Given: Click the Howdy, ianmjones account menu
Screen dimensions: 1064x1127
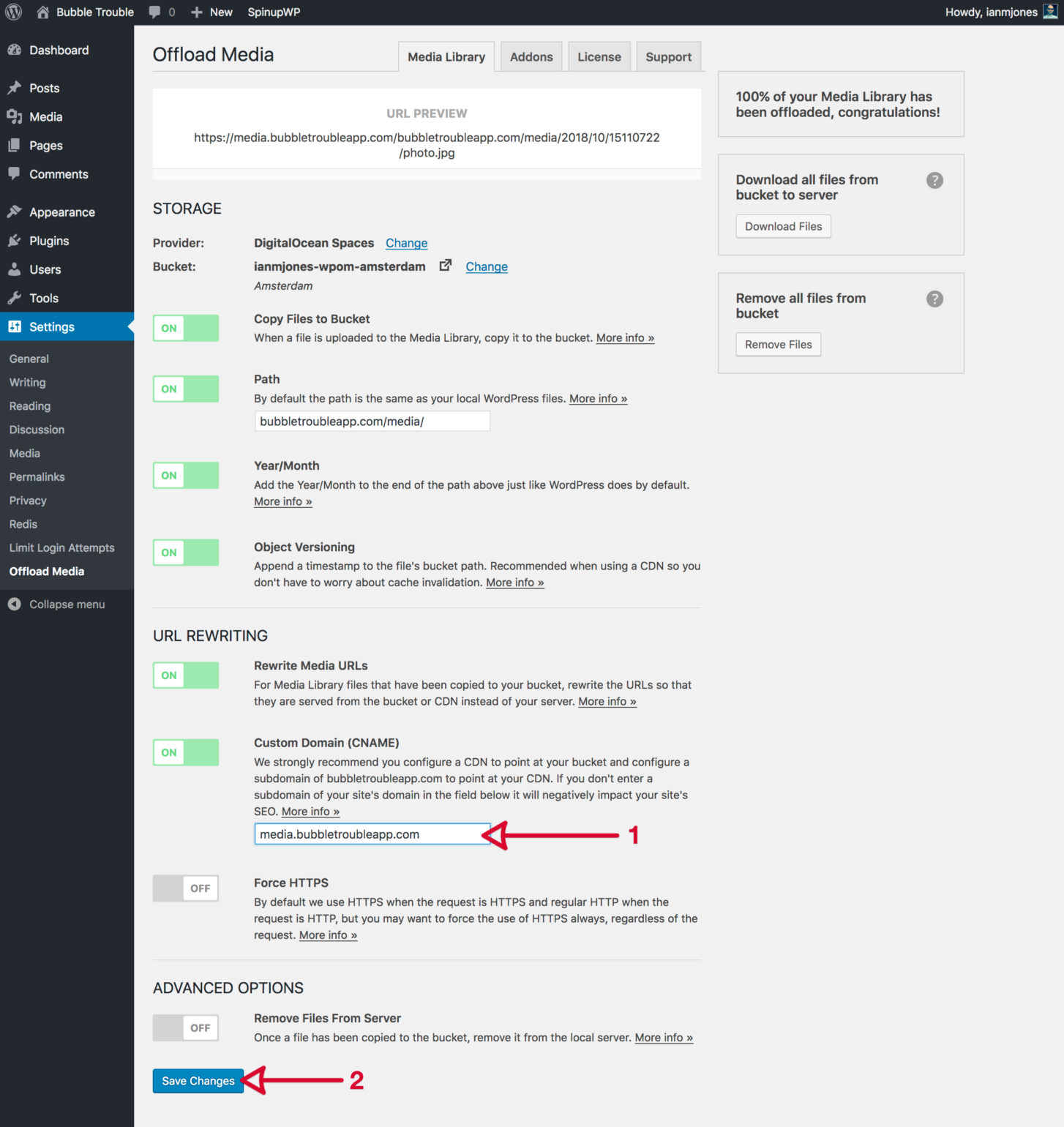Looking at the screenshot, I should pyautogui.click(x=1000, y=12).
